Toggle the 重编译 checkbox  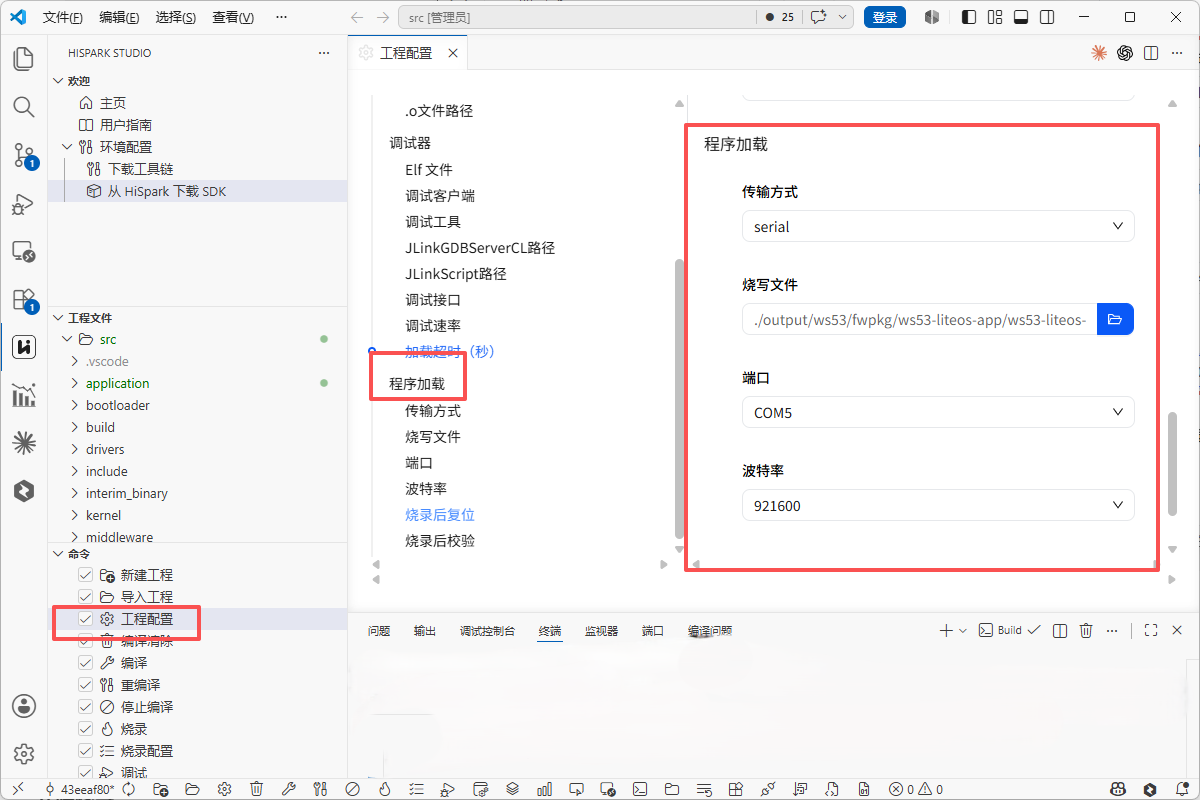(x=86, y=685)
